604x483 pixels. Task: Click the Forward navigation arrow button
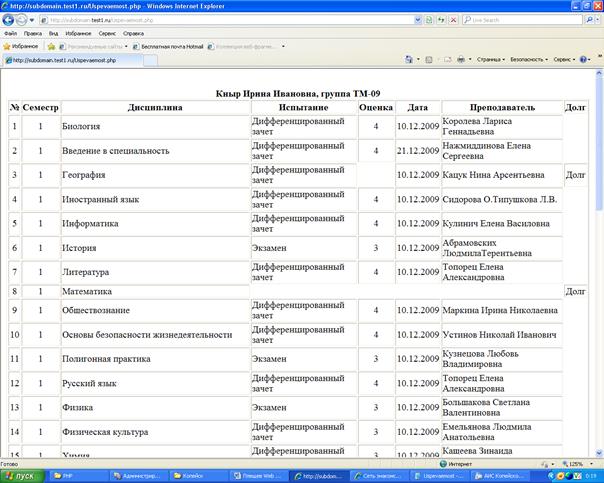point(25,19)
